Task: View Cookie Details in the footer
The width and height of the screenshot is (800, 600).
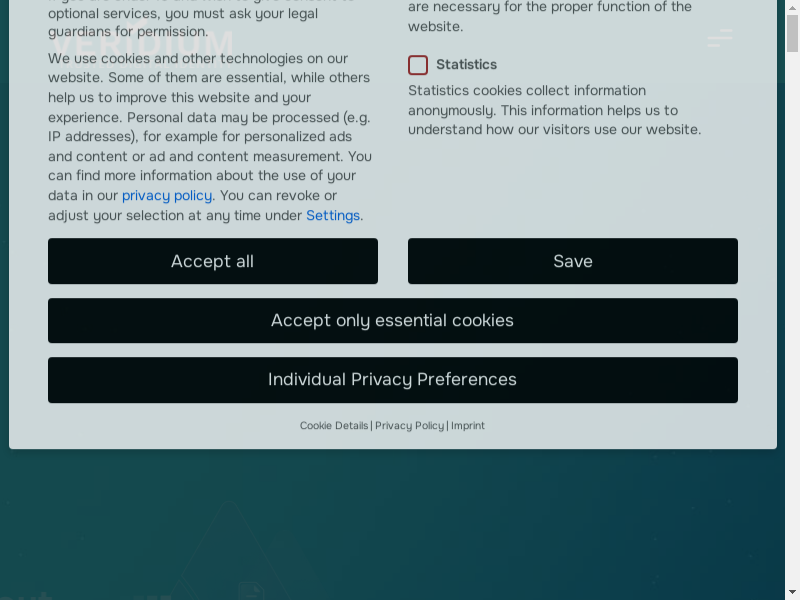Action: (x=334, y=426)
